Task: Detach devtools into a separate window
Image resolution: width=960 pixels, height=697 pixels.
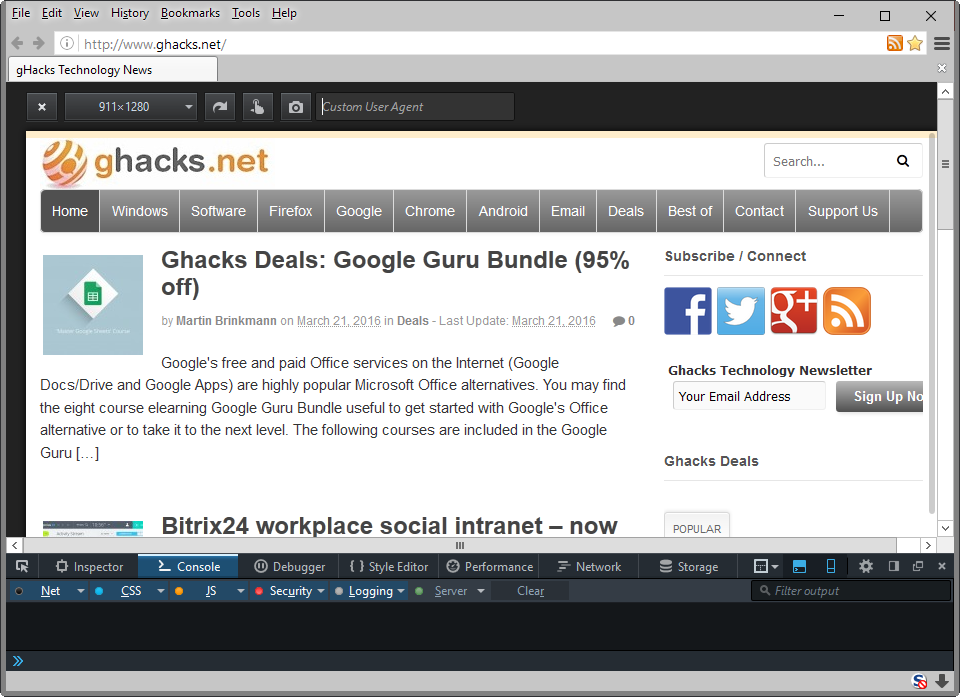Action: click(918, 566)
